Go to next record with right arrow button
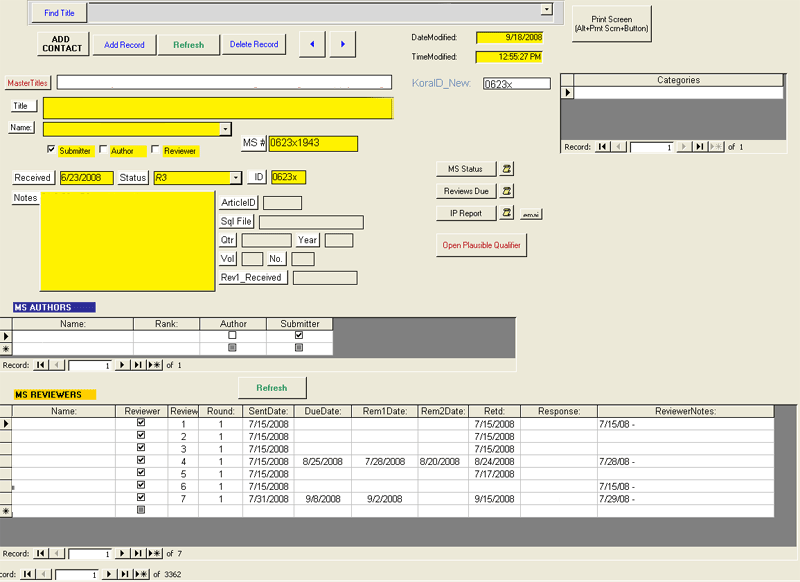800x582 pixels. click(343, 44)
